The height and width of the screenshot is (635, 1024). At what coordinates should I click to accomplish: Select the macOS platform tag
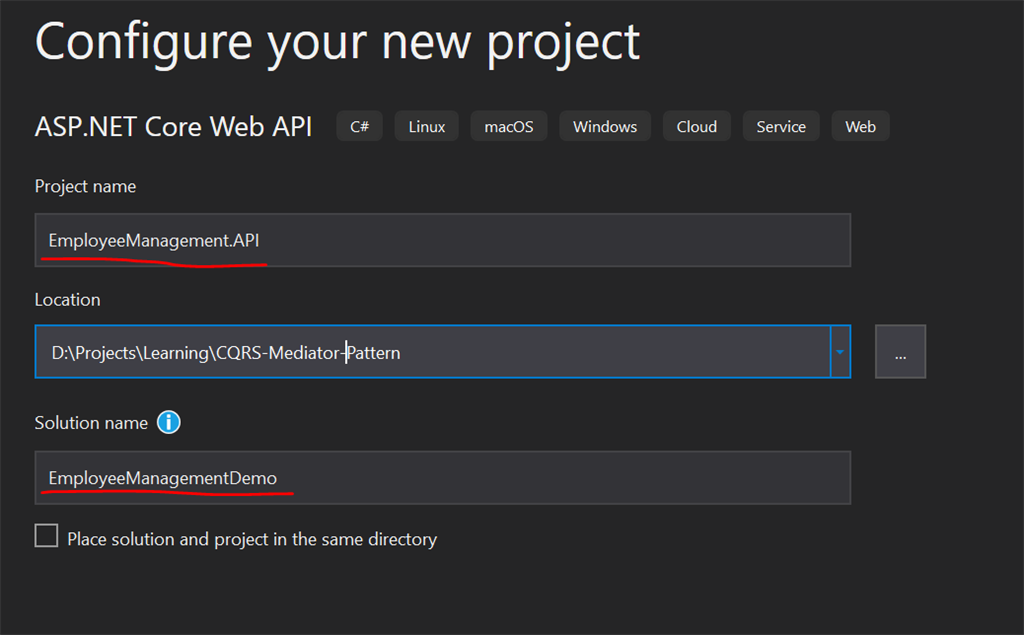508,126
